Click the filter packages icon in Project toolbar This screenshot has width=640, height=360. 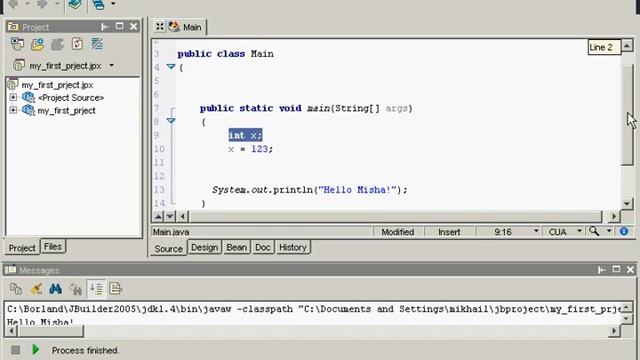tap(97, 44)
